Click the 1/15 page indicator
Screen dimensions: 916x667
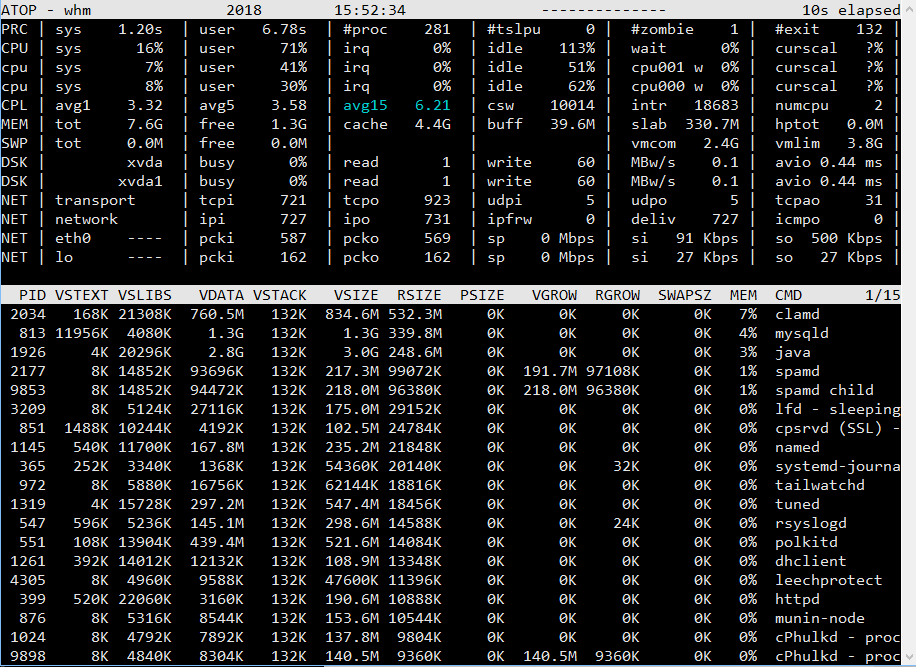pyautogui.click(x=882, y=295)
